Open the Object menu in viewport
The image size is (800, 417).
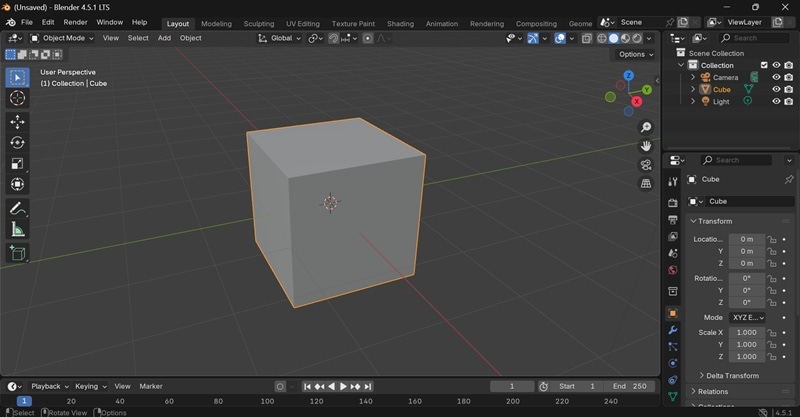pyautogui.click(x=190, y=38)
